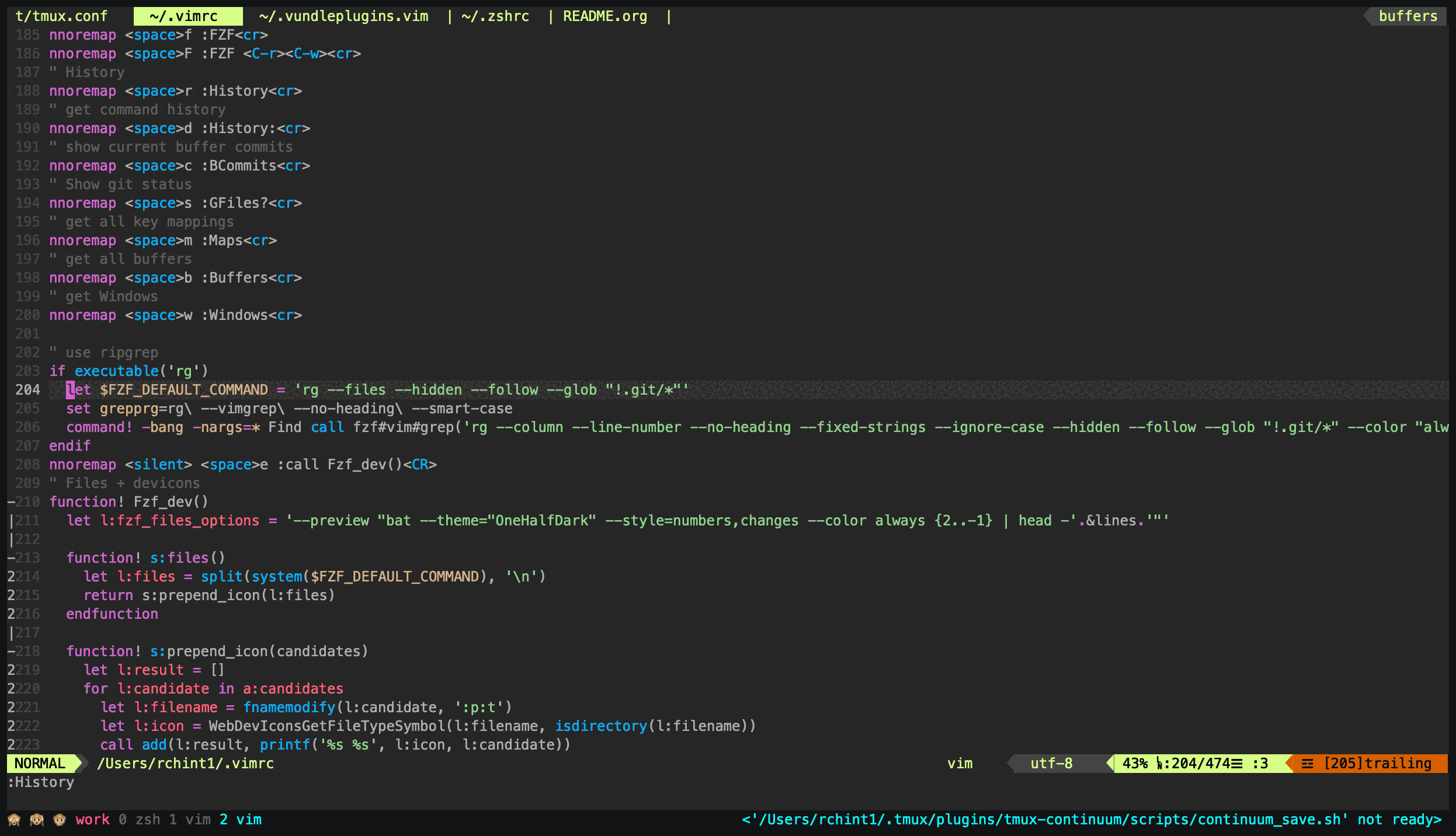
Task: Switch to tmux window 0 zsh
Action: point(139,820)
